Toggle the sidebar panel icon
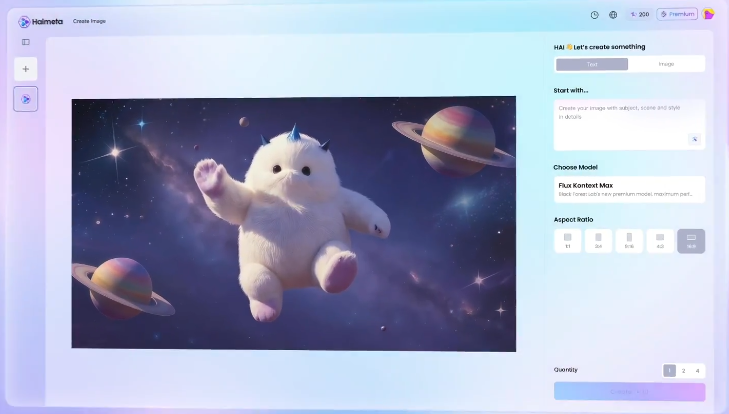 (26, 42)
